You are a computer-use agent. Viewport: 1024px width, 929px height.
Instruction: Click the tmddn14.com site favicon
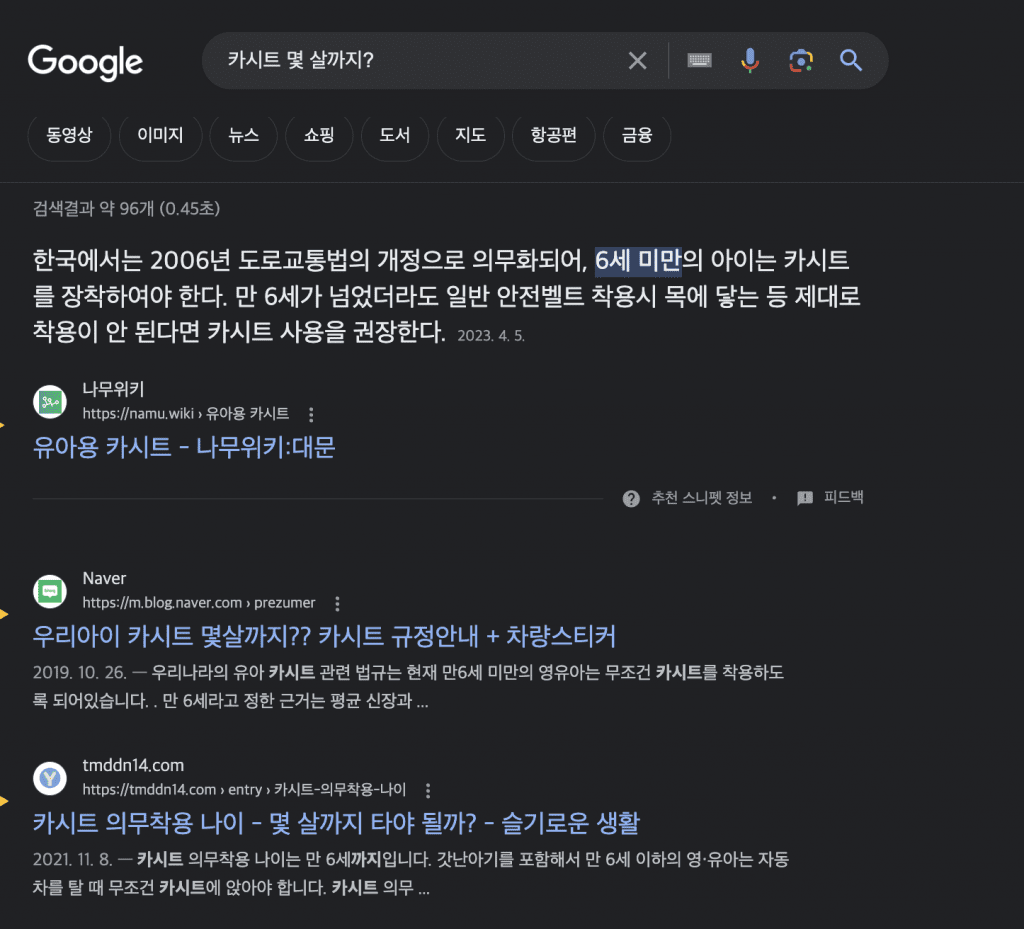point(50,778)
